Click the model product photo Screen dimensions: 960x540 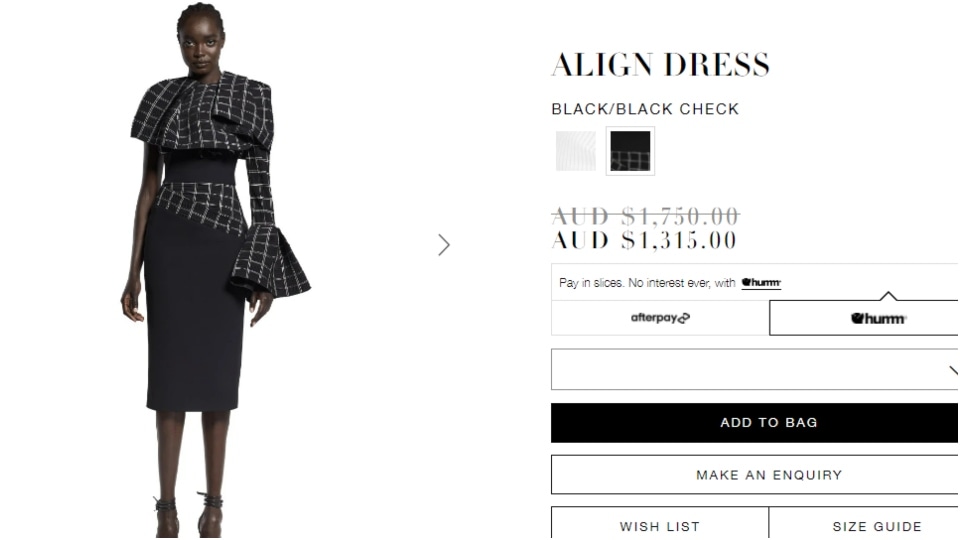216,269
